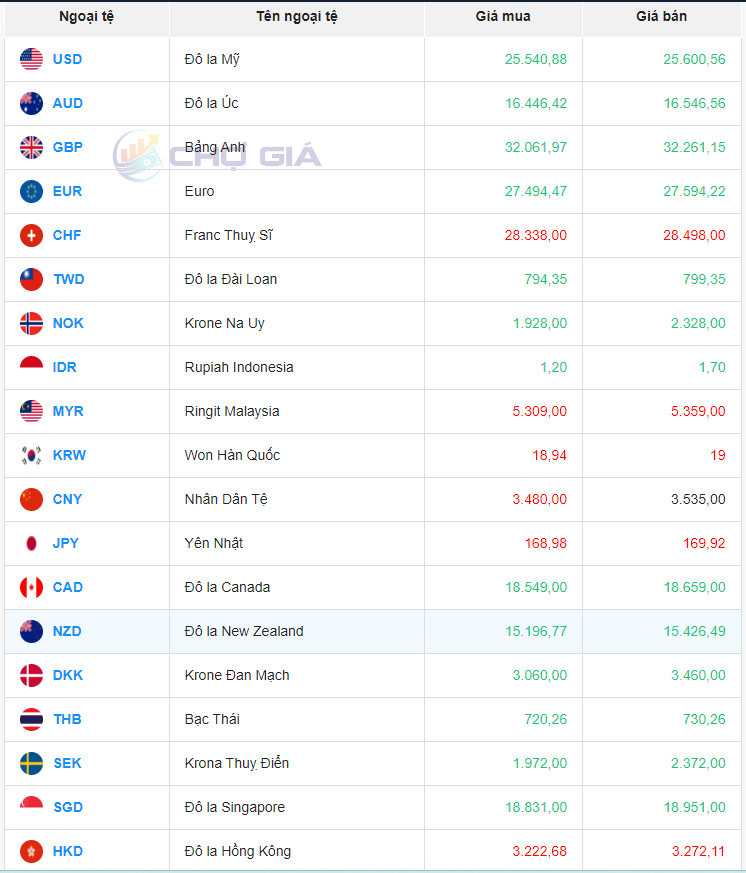Select the Đô la Hồng Kông name cell
The height and width of the screenshot is (873, 746).
click(x=238, y=851)
